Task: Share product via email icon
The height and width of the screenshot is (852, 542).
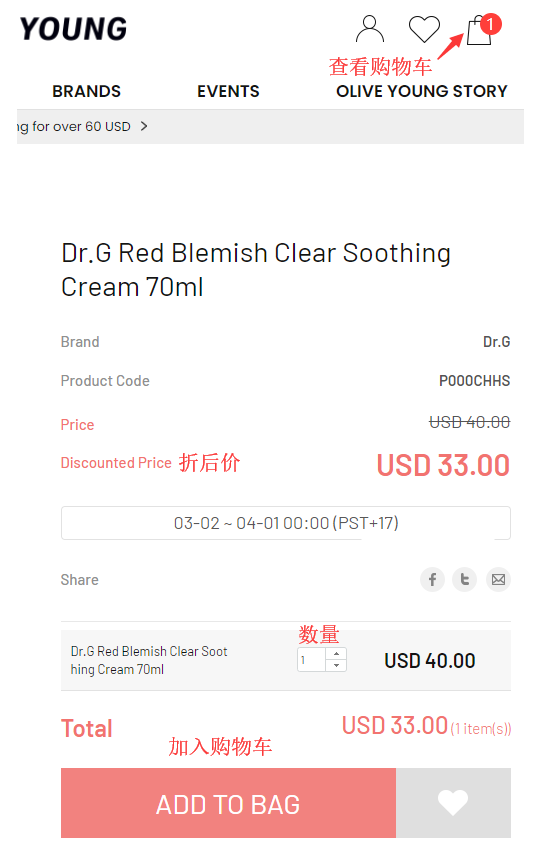Action: click(x=498, y=579)
